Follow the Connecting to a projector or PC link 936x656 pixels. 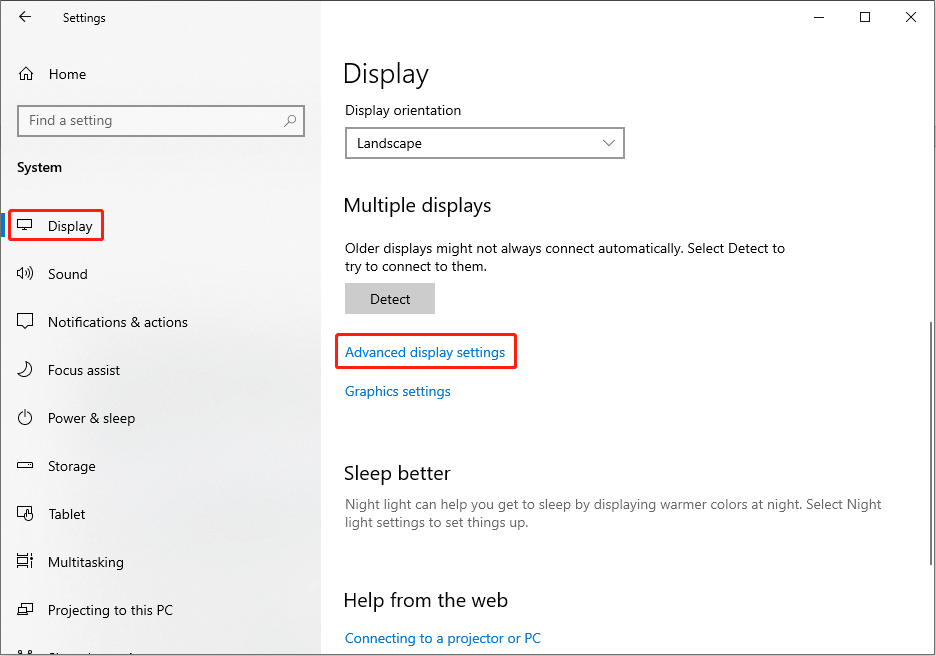click(443, 638)
